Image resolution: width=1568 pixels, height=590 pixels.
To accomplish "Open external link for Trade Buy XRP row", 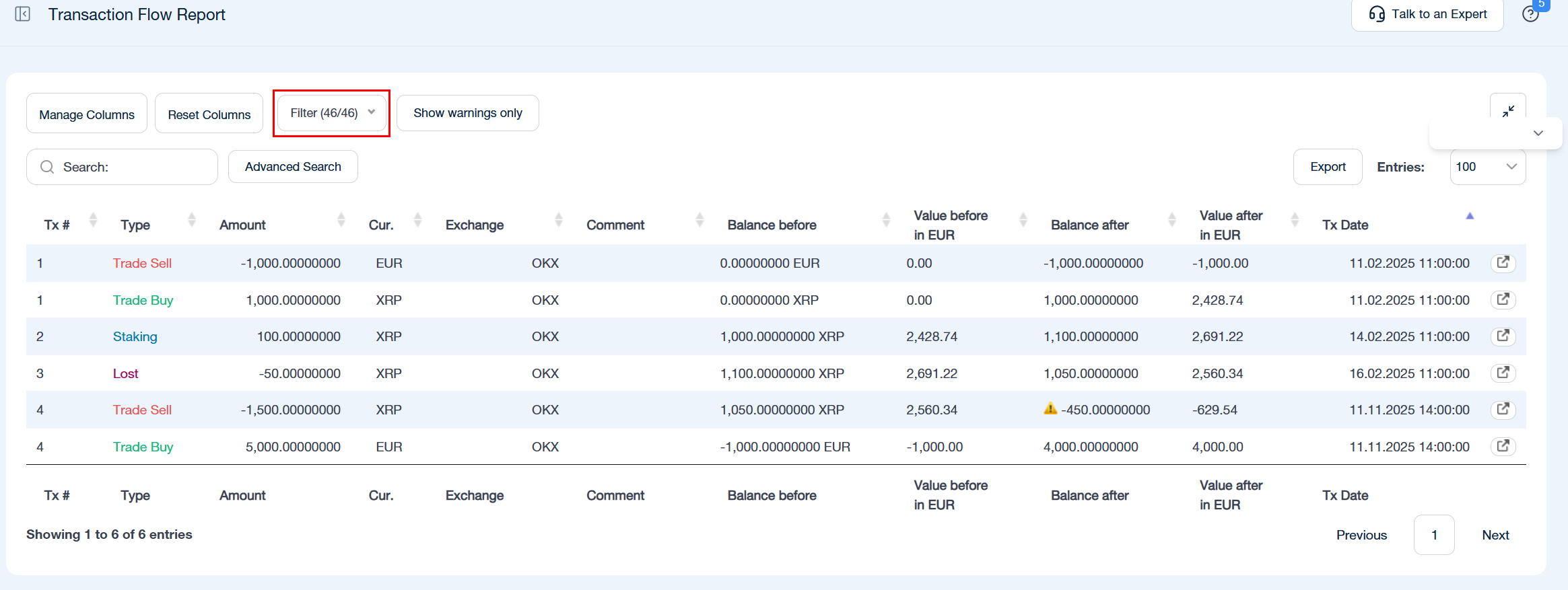I will [x=1503, y=299].
